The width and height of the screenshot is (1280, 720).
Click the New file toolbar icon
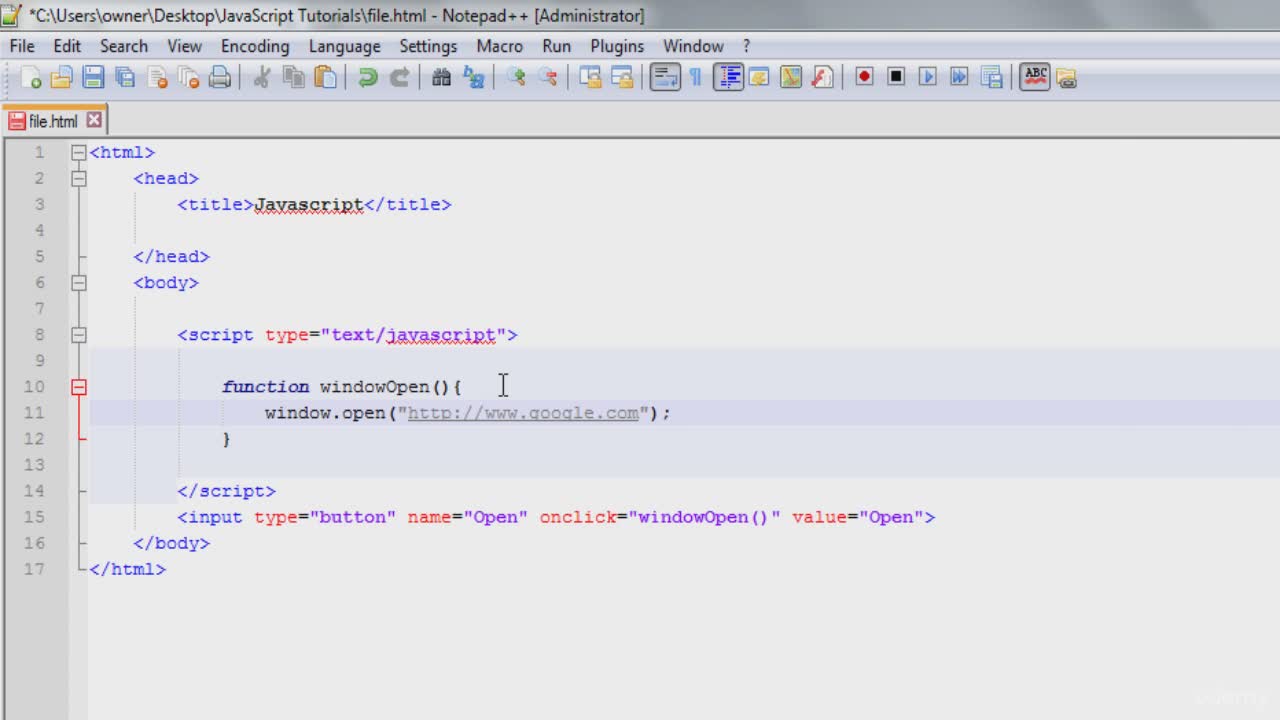(31, 77)
